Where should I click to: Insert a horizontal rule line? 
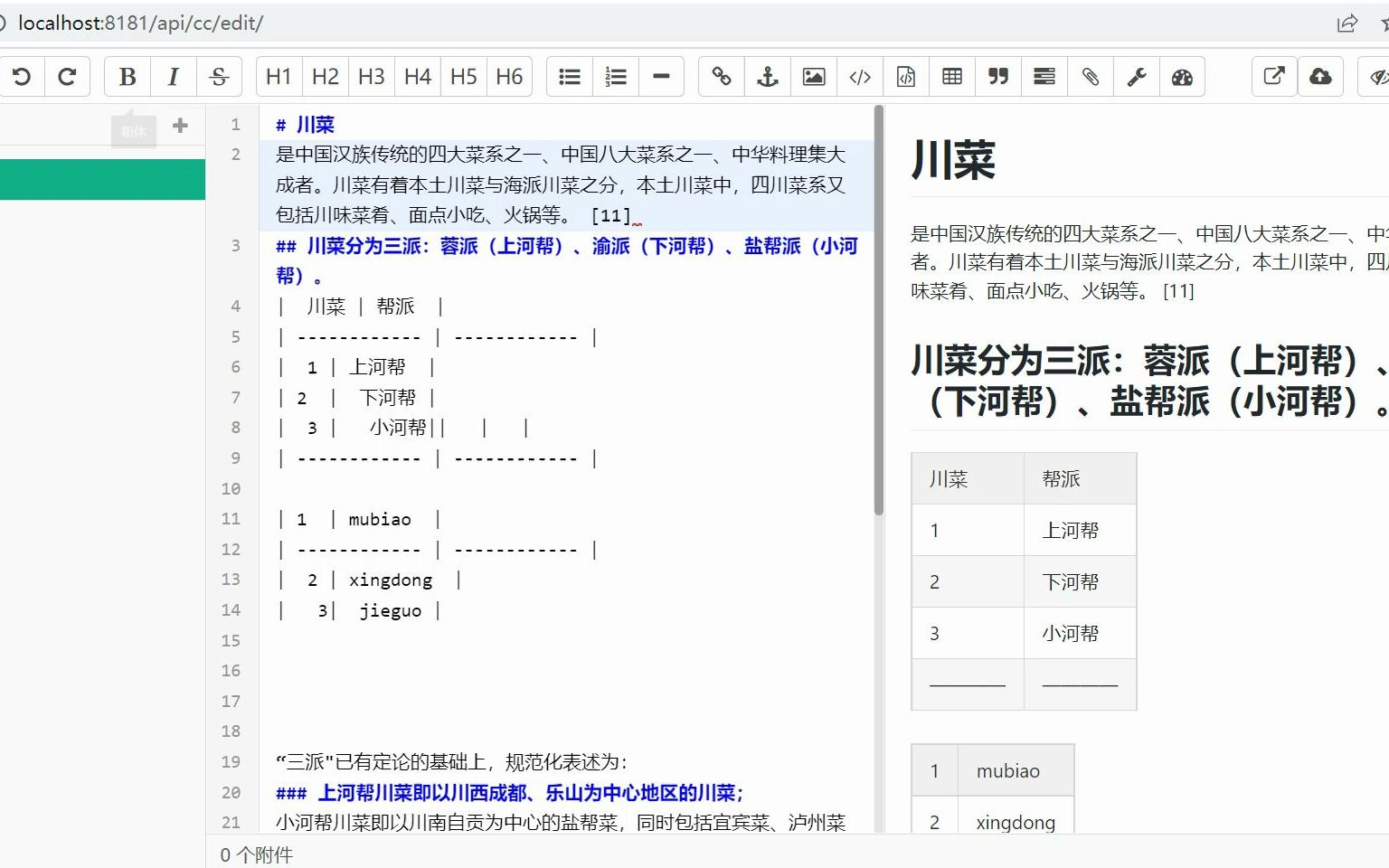661,77
